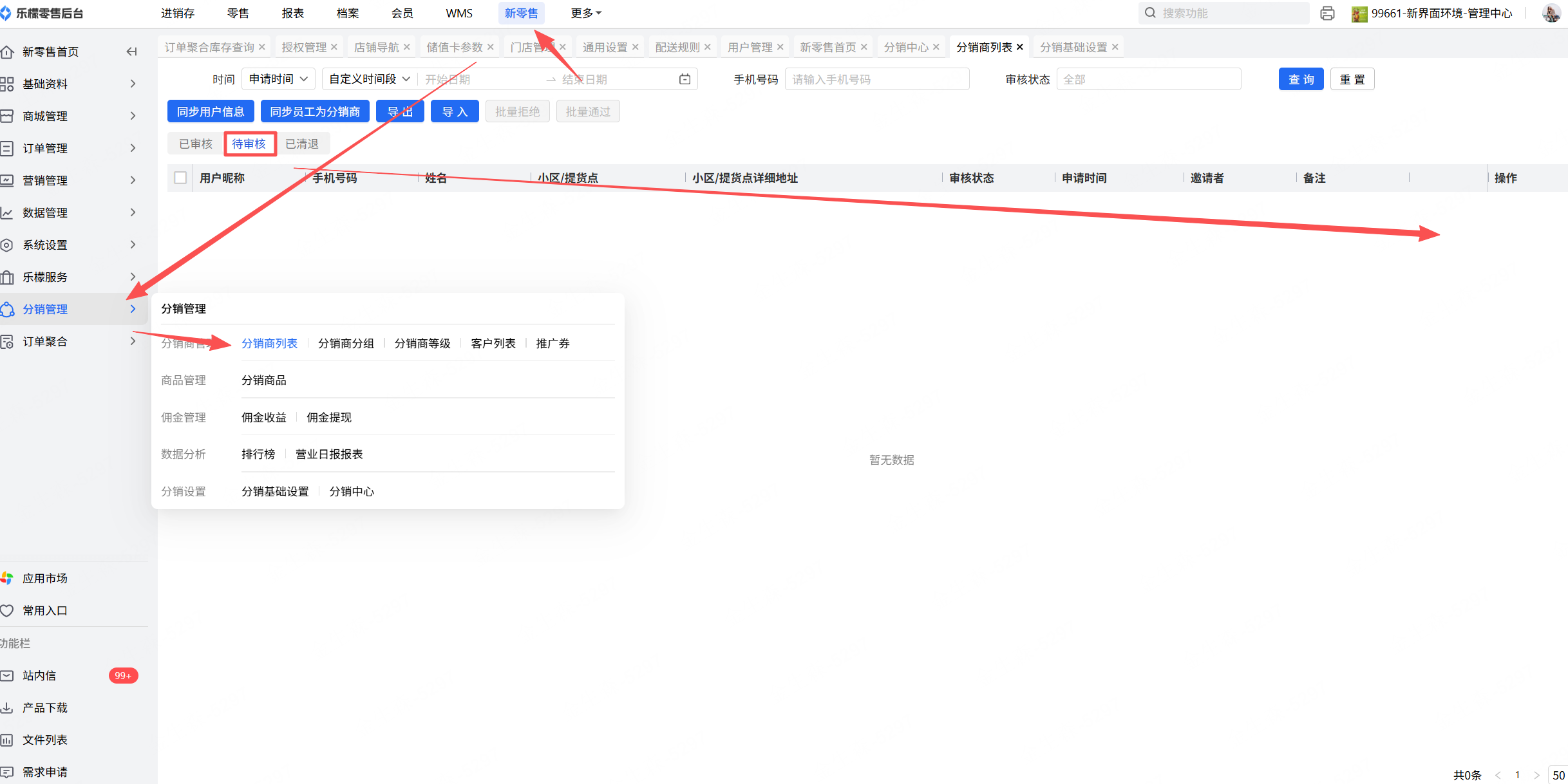Open the 会员 top menu
Image resolution: width=1568 pixels, height=784 pixels.
[x=402, y=13]
